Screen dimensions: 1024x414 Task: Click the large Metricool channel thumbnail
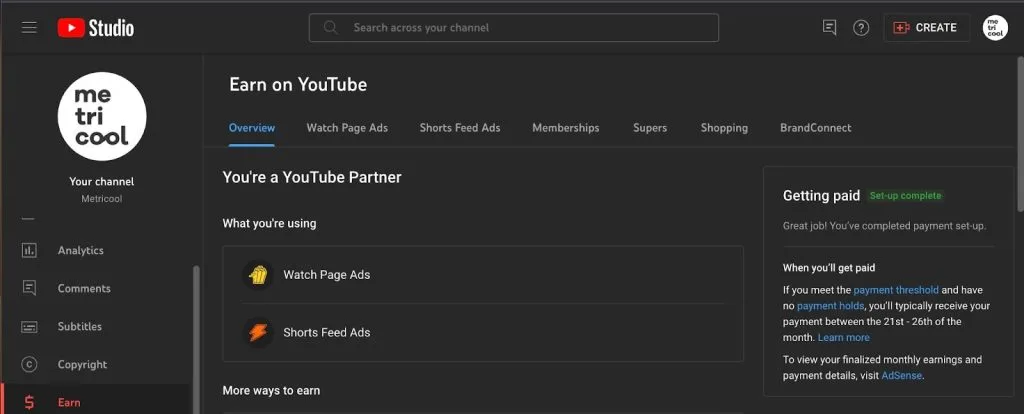[102, 116]
